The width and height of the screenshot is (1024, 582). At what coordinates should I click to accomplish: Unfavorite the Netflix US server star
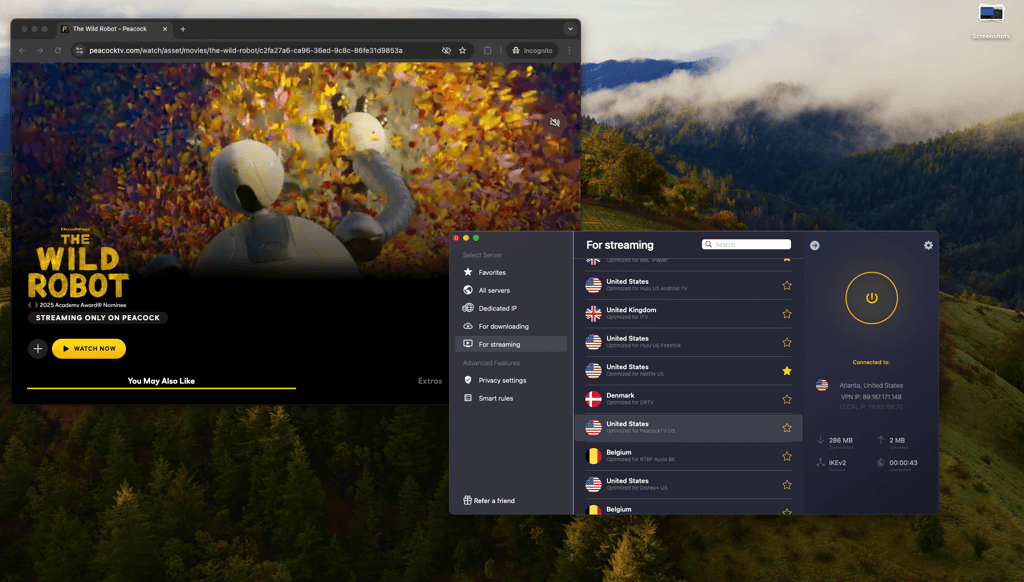click(787, 371)
